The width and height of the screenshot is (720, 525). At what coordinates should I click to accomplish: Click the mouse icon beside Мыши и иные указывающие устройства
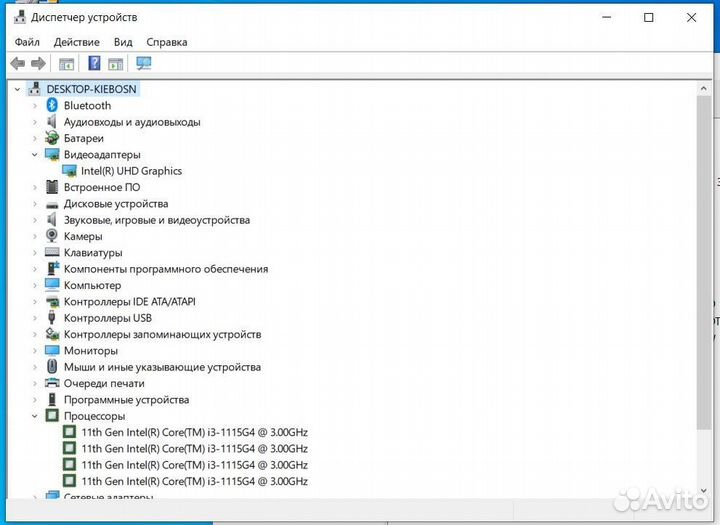52,367
